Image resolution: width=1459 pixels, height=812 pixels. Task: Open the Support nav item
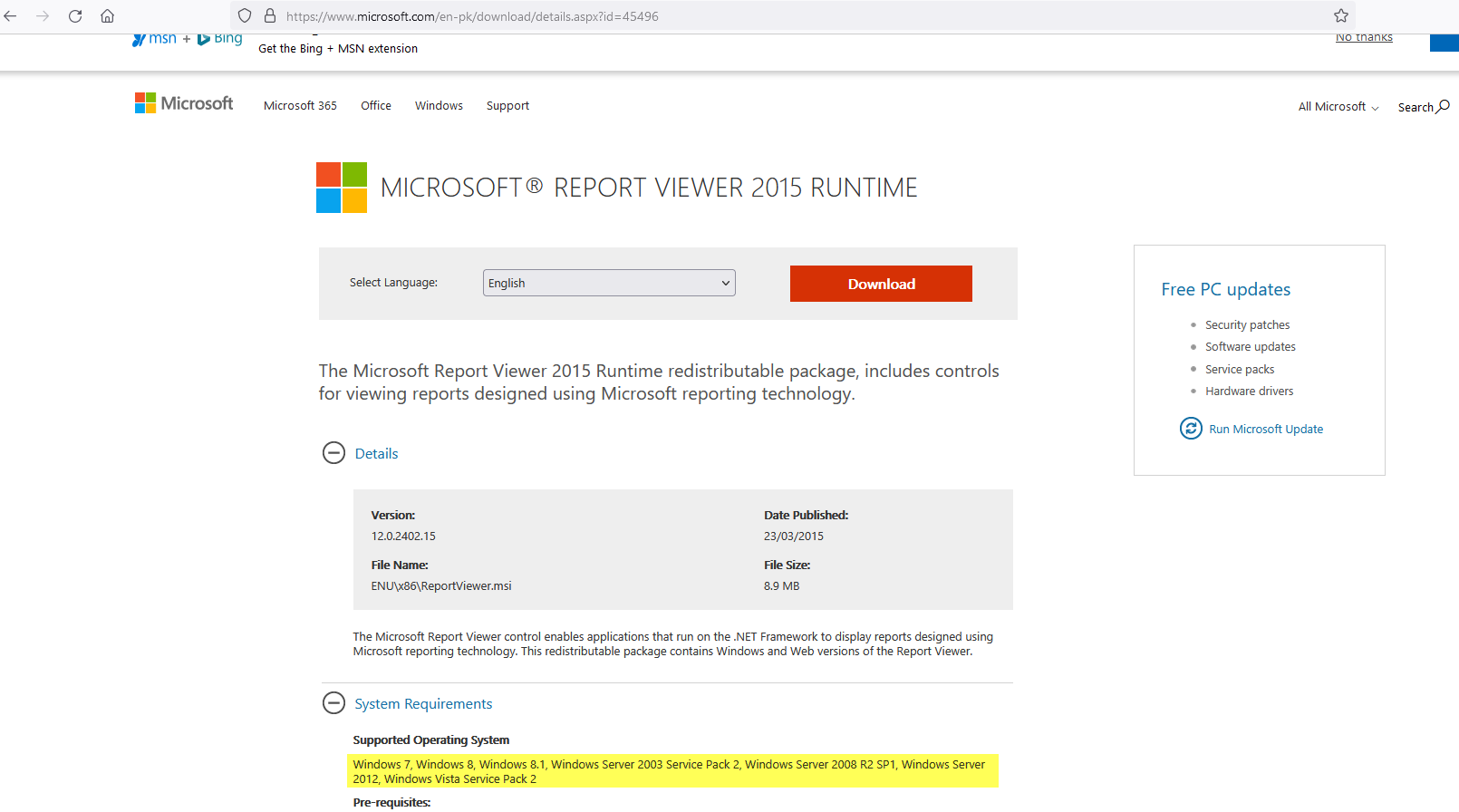[x=507, y=106]
